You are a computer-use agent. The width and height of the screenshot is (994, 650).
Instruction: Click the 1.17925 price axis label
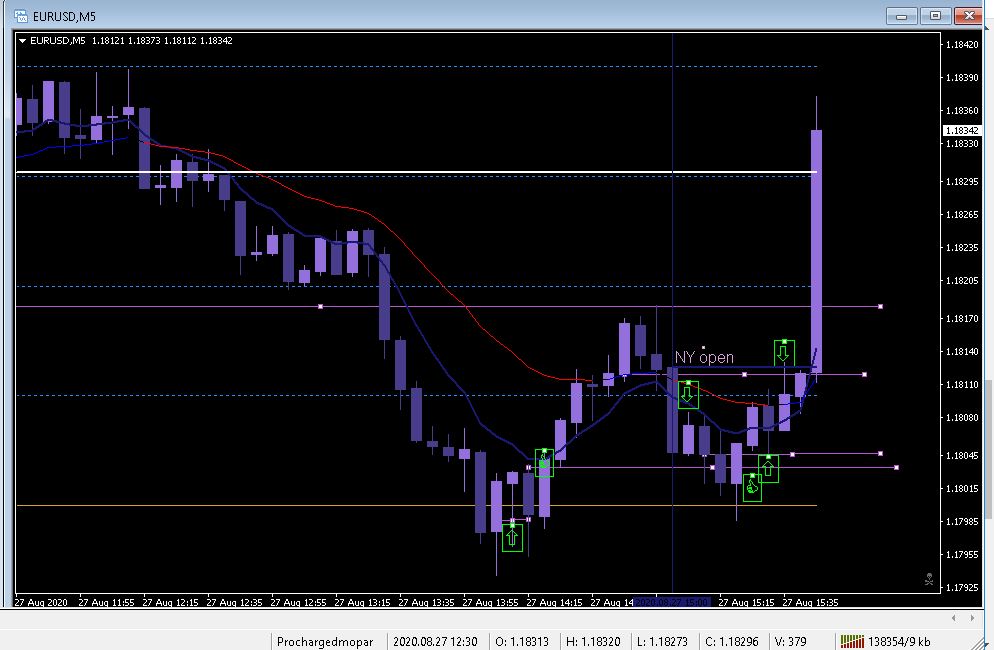[x=962, y=587]
